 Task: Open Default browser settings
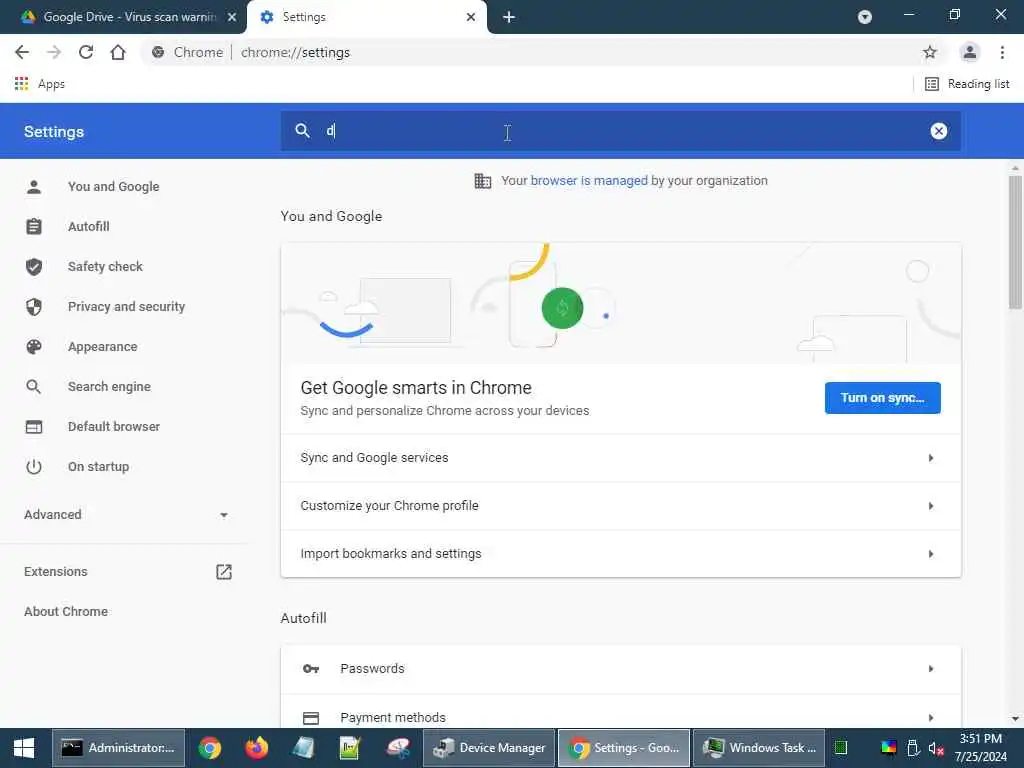tap(114, 426)
